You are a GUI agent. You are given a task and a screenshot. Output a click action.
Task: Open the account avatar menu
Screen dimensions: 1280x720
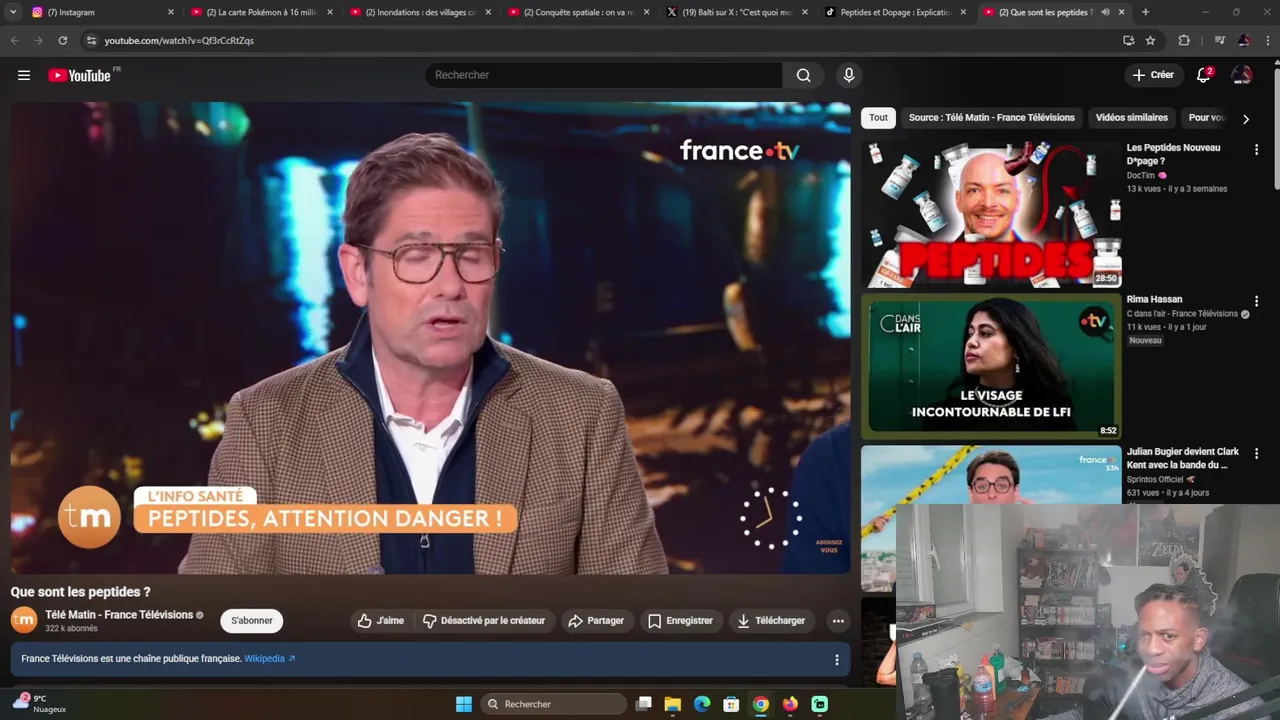(1242, 75)
